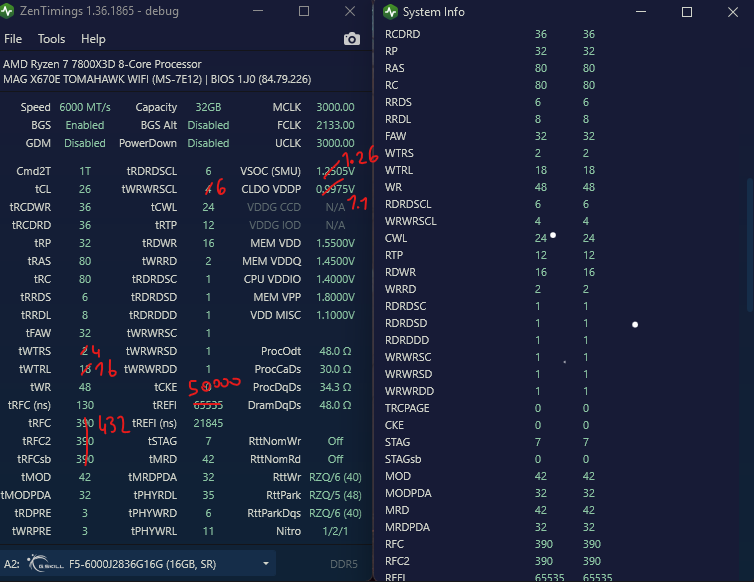Click the MAG X670E TOMAHAWK WIFI motherboard line
This screenshot has height=582, width=754.
click(157, 79)
